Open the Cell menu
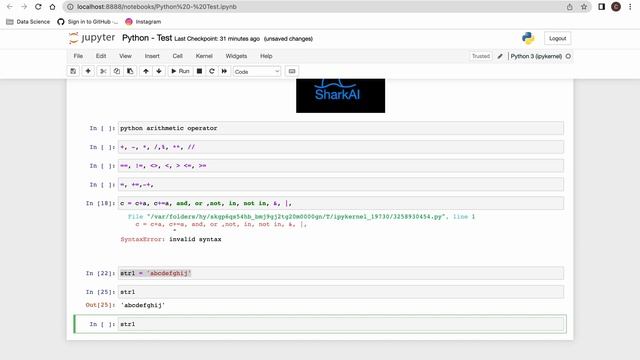Viewport: 640px width, 360px height. pyautogui.click(x=178, y=56)
